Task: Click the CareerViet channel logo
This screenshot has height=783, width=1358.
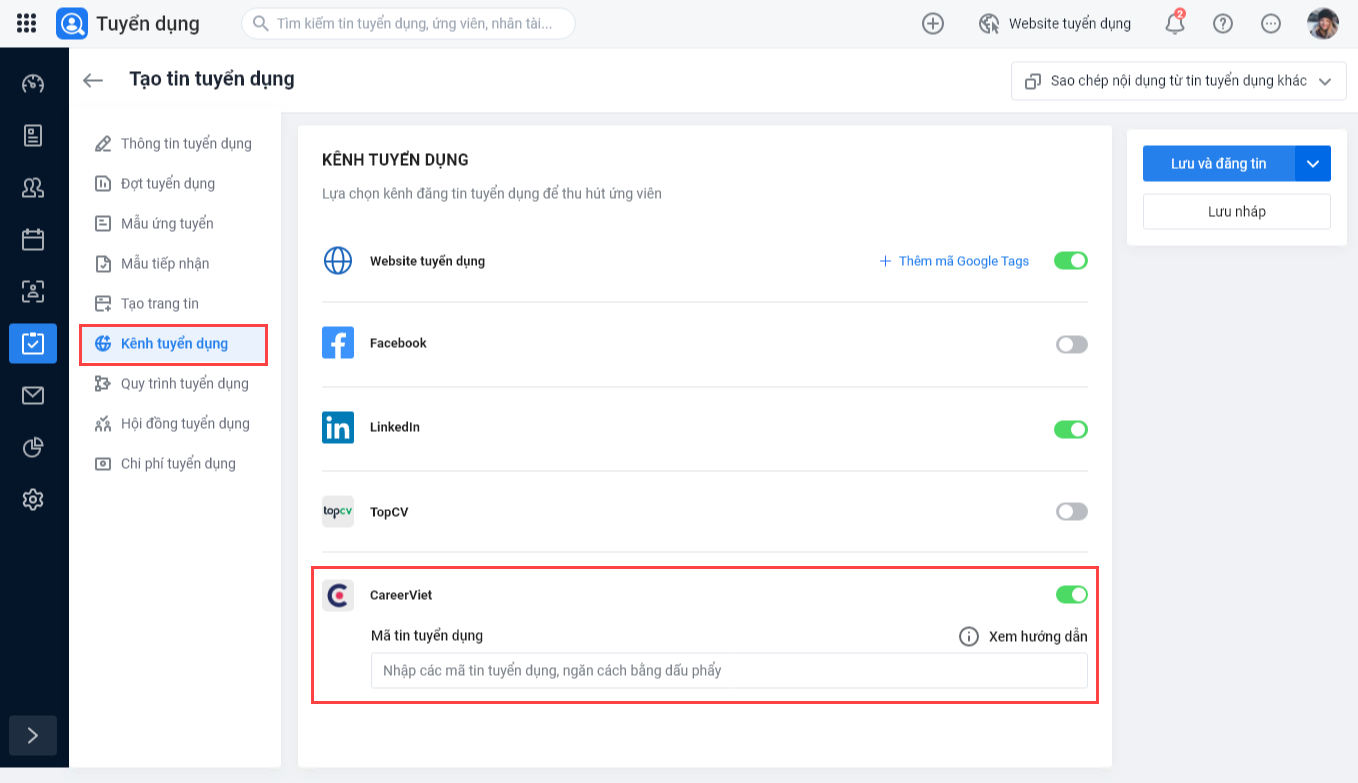Action: [x=338, y=595]
